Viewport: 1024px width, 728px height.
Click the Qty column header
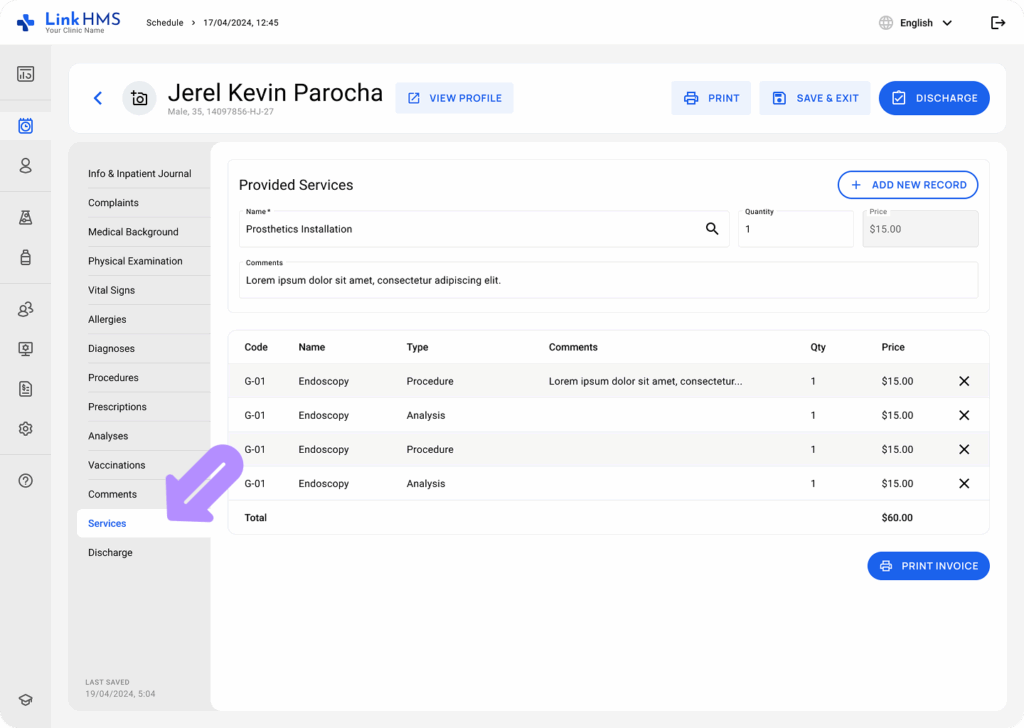[x=818, y=347]
